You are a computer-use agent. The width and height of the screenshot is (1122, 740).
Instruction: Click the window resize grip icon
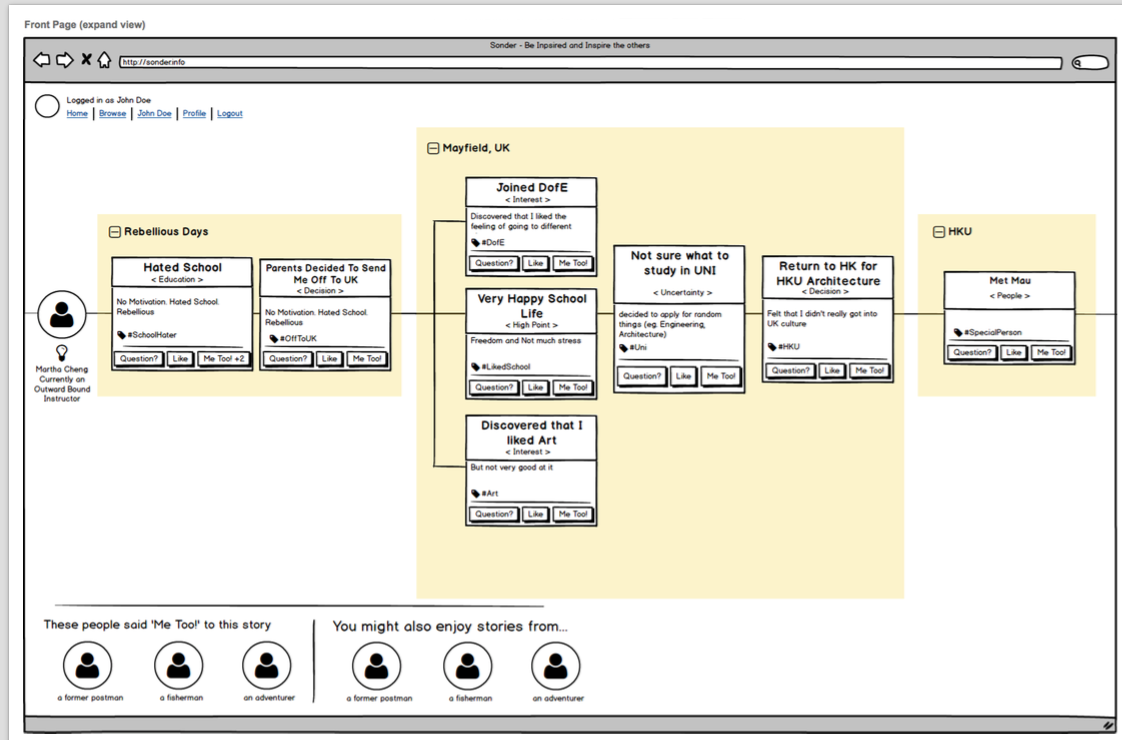click(1108, 725)
